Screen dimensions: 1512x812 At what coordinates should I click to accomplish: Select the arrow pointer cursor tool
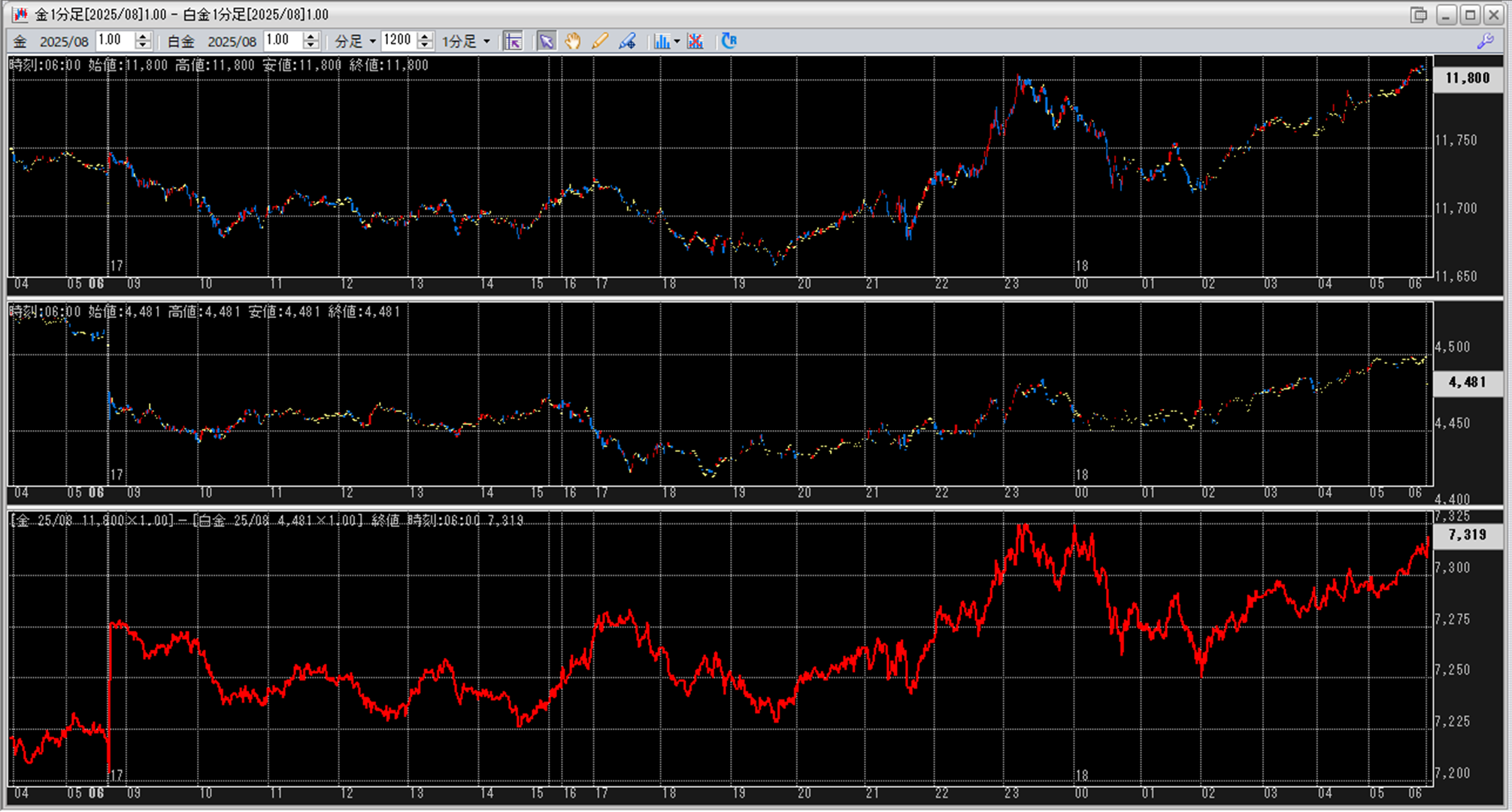pyautogui.click(x=546, y=41)
